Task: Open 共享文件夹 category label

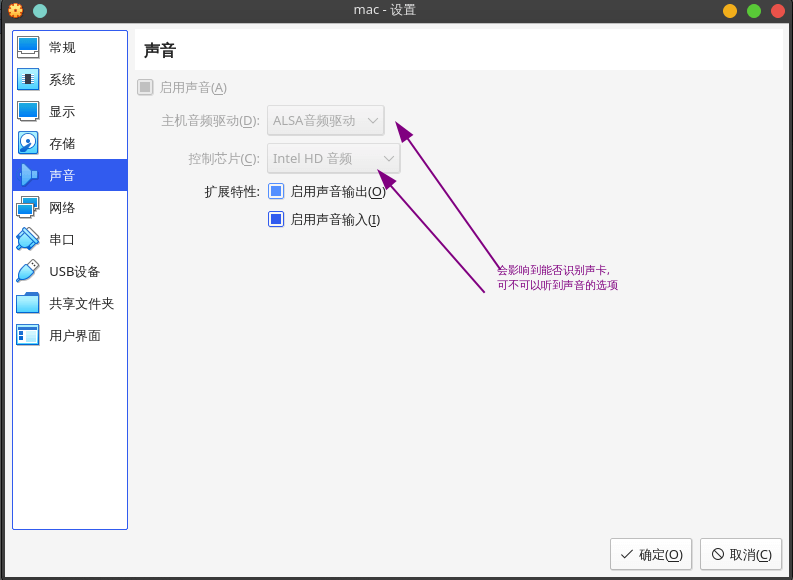Action: click(81, 303)
